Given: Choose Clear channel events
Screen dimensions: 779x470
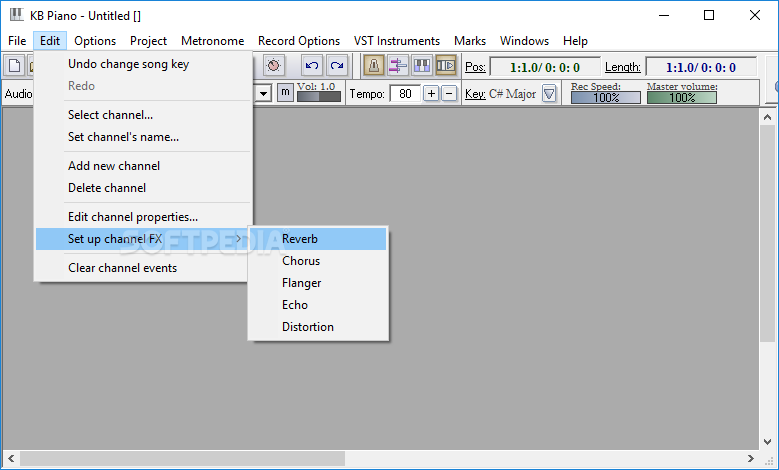Looking at the screenshot, I should coord(143,268).
